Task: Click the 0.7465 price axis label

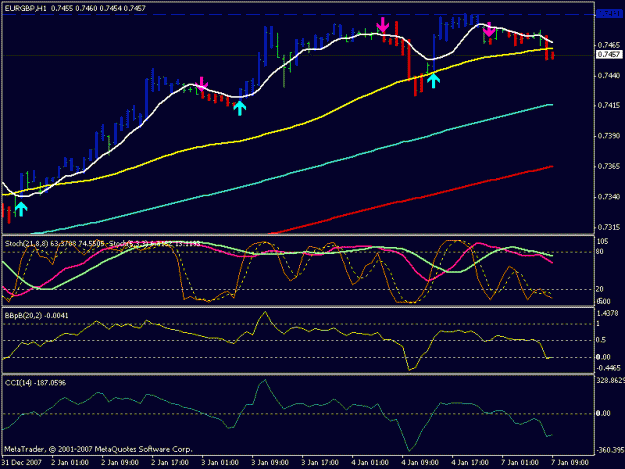Action: coord(608,45)
